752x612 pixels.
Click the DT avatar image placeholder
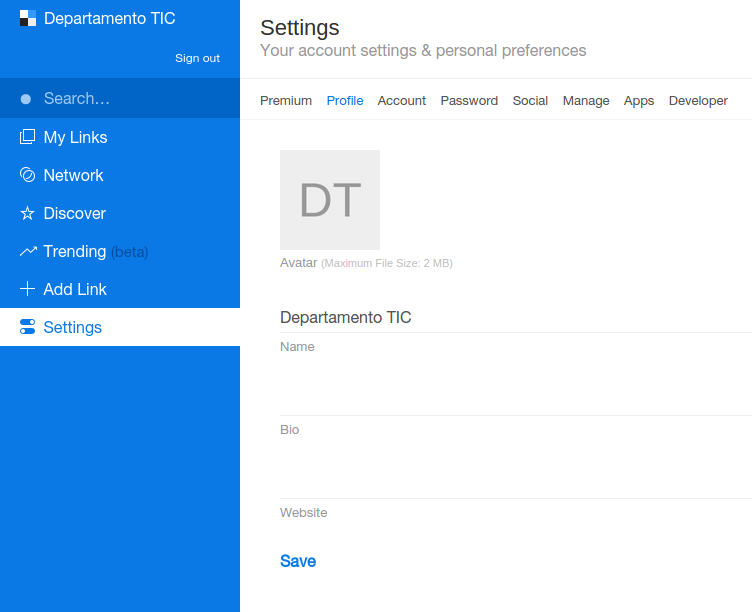[330, 200]
